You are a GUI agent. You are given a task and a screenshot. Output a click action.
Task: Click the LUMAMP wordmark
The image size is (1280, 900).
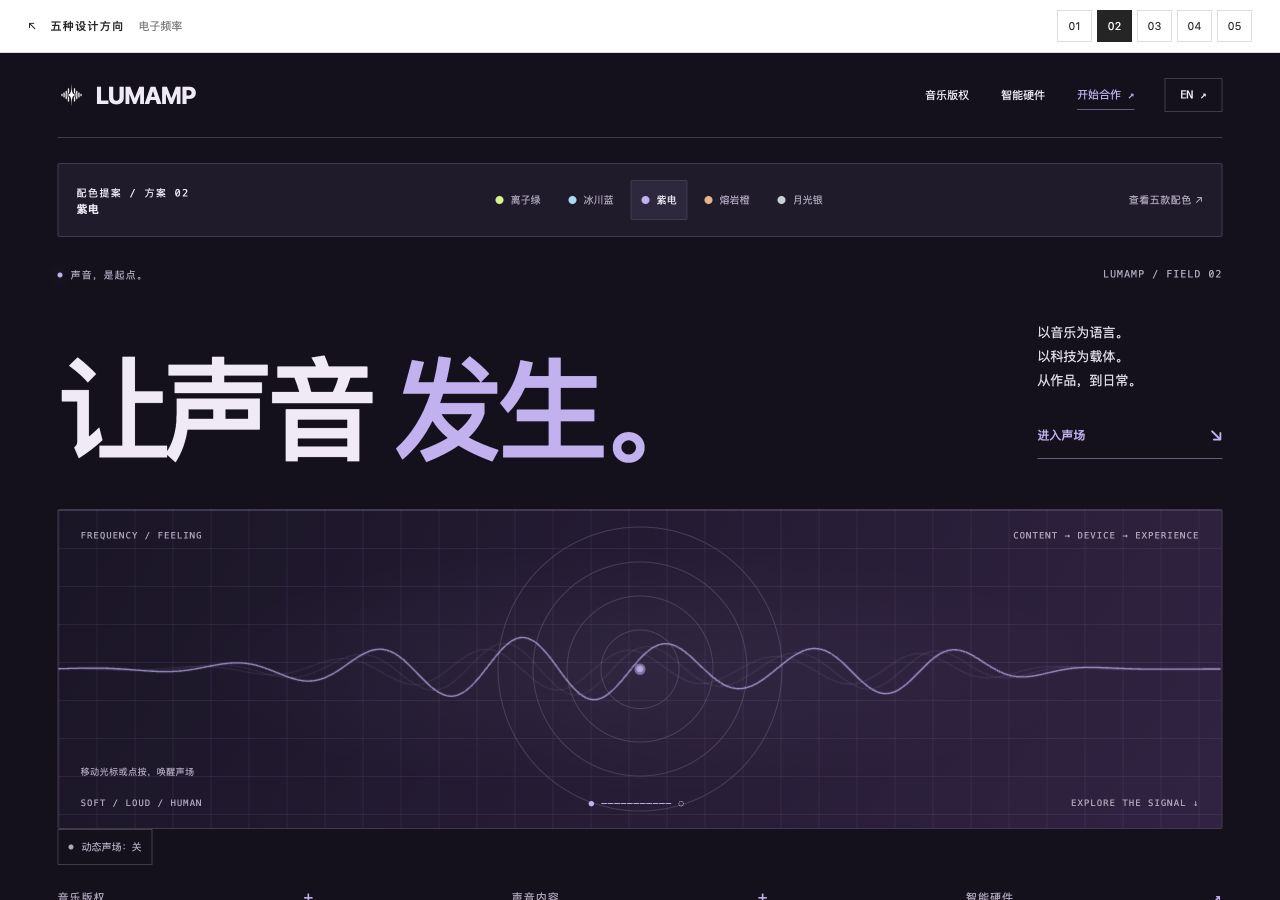point(146,95)
